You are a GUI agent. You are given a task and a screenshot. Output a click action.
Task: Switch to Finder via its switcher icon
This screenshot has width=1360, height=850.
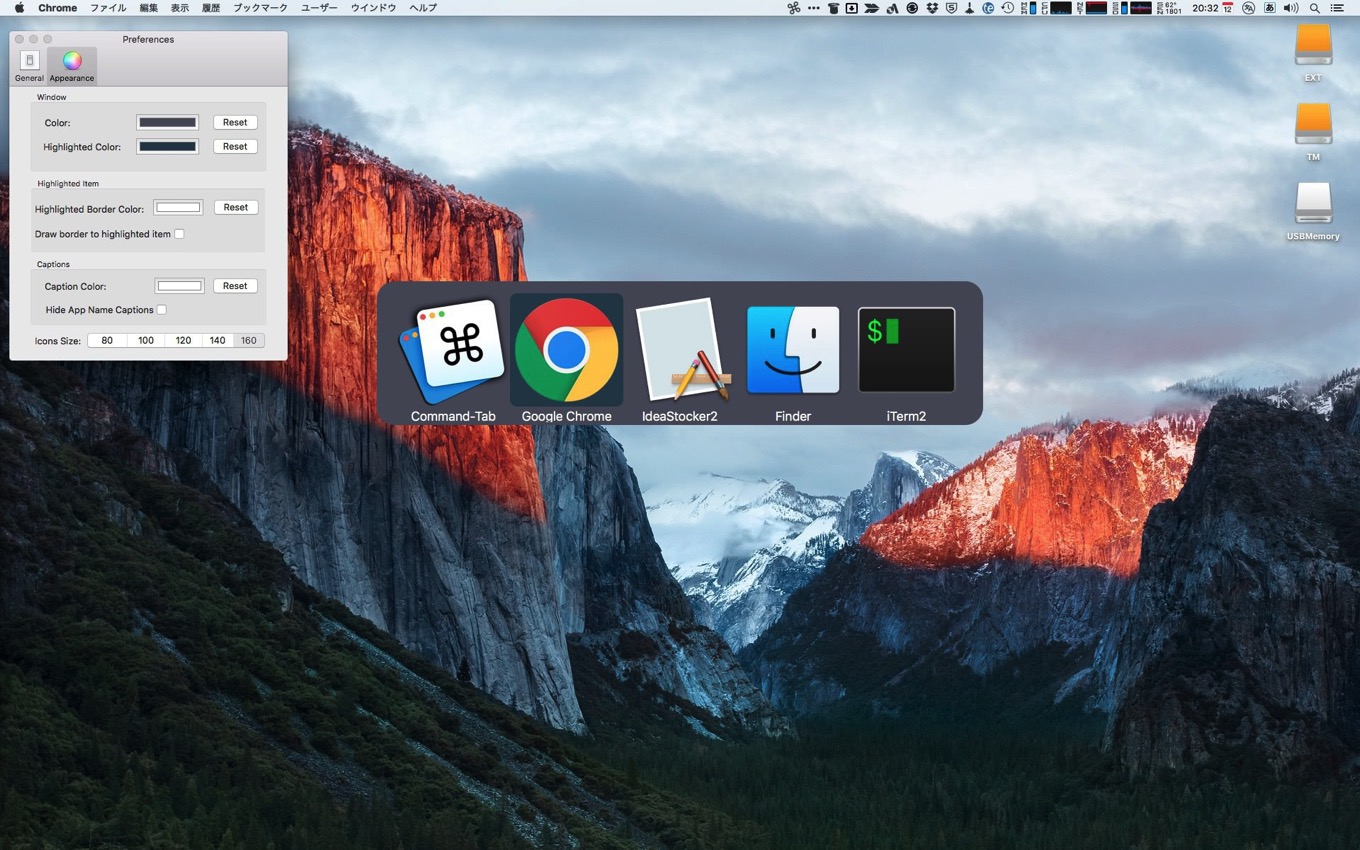[793, 350]
